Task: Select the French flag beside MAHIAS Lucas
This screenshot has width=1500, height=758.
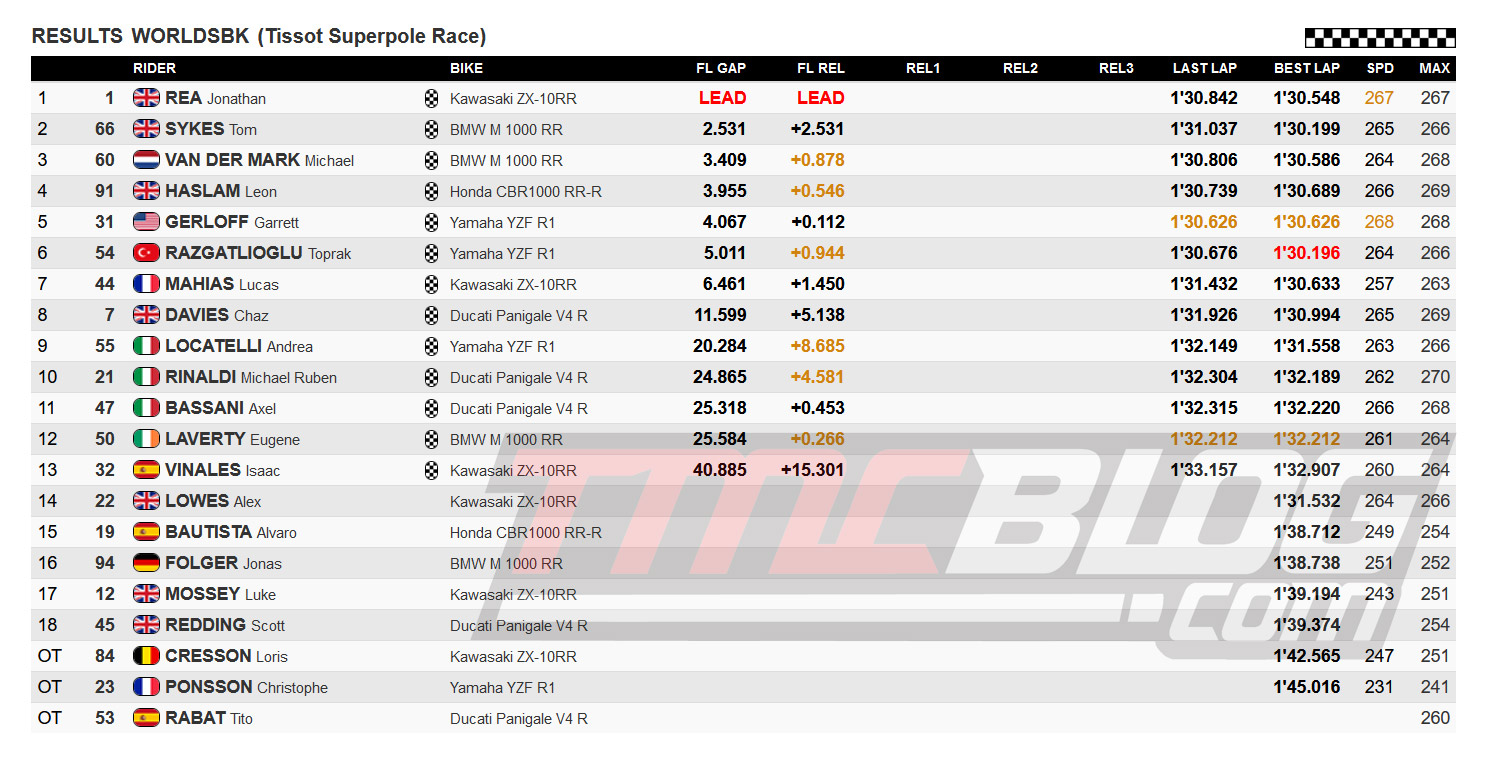Action: [x=146, y=284]
